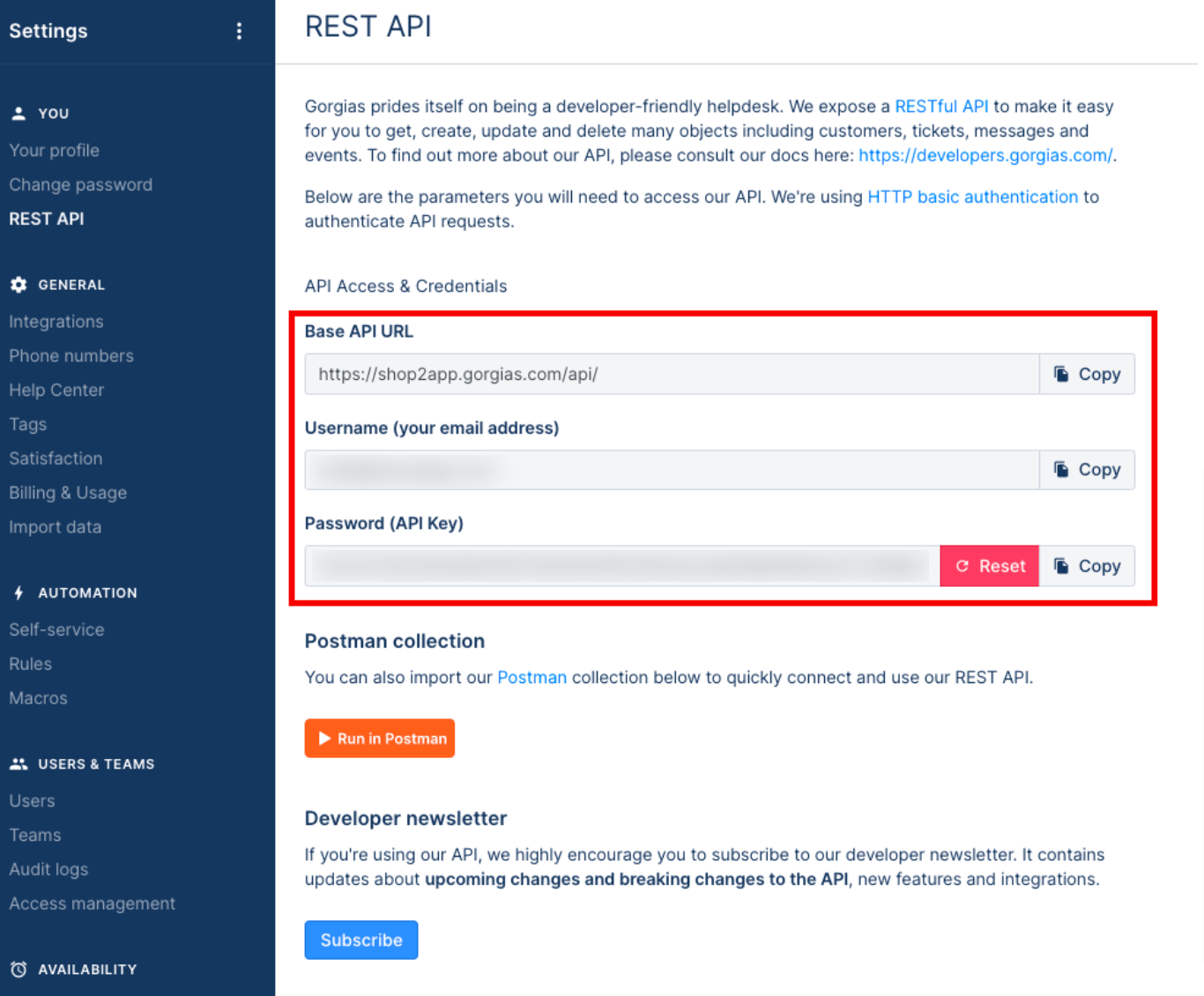Screen dimensions: 1204x996
Task: Open Help Center settings
Action: (x=56, y=390)
